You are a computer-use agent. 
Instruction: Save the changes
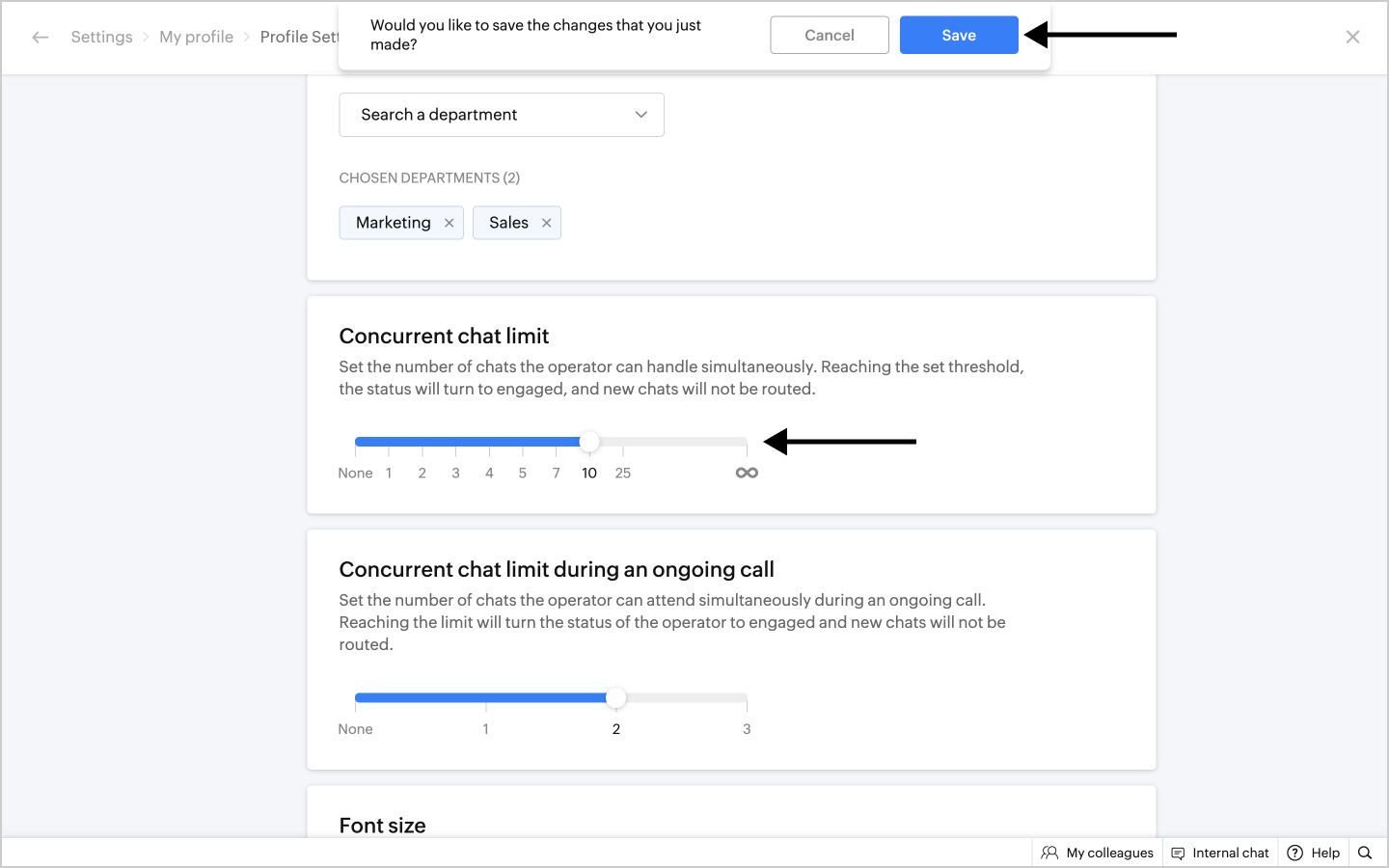pyautogui.click(x=959, y=35)
